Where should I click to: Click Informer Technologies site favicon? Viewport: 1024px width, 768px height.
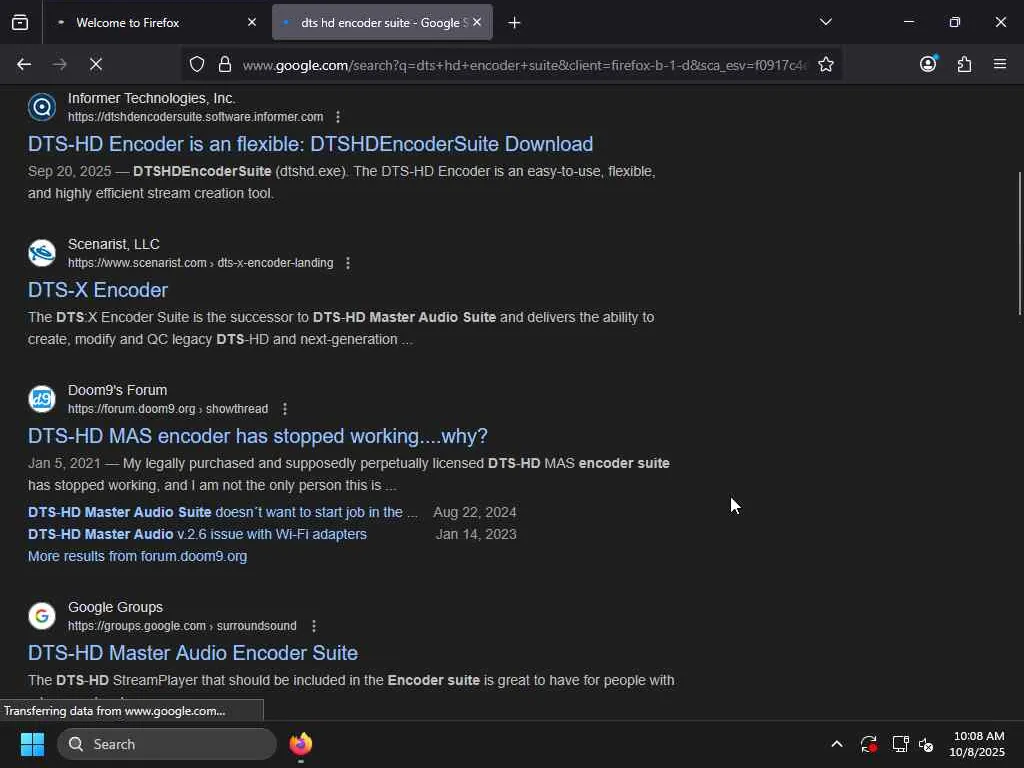(x=42, y=107)
